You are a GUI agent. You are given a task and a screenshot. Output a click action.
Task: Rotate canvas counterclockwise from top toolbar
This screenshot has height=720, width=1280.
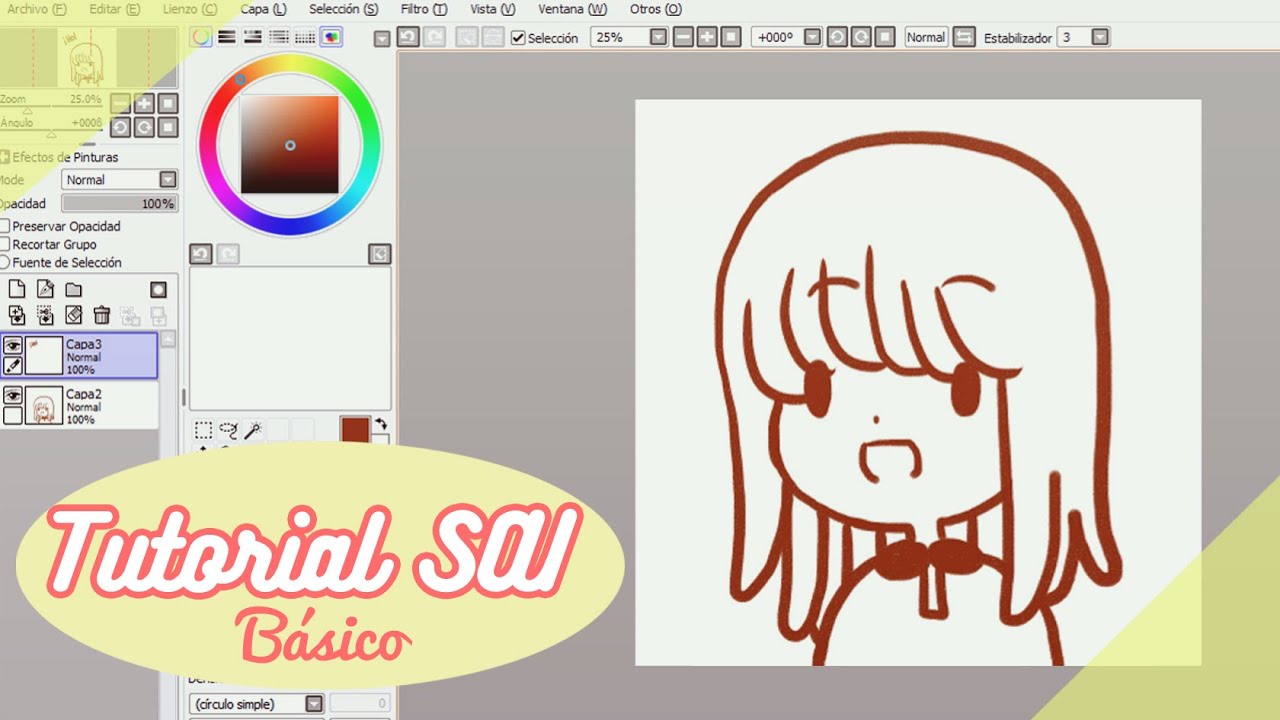click(x=836, y=37)
